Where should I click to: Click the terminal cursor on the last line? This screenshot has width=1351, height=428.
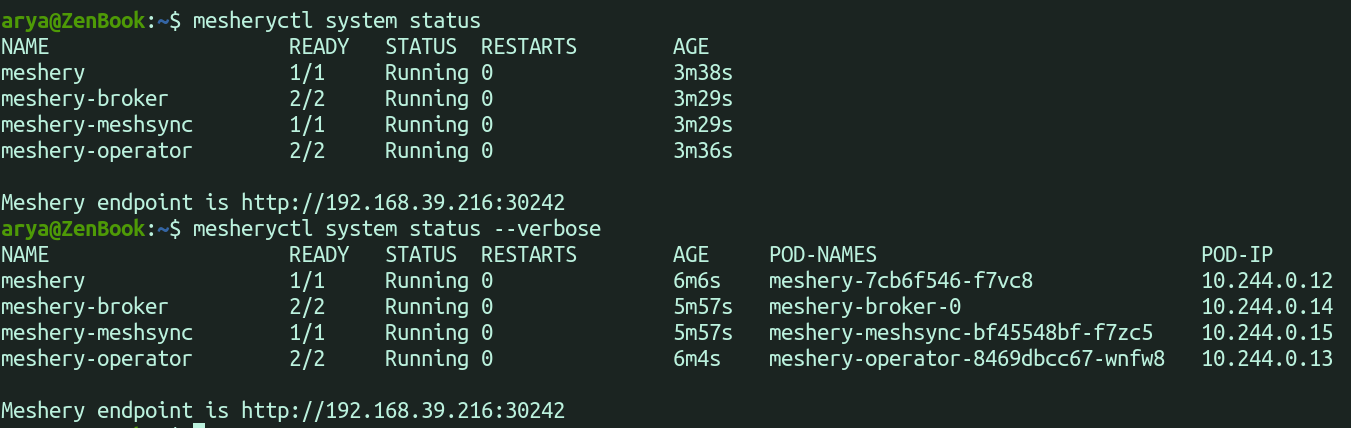(199, 426)
